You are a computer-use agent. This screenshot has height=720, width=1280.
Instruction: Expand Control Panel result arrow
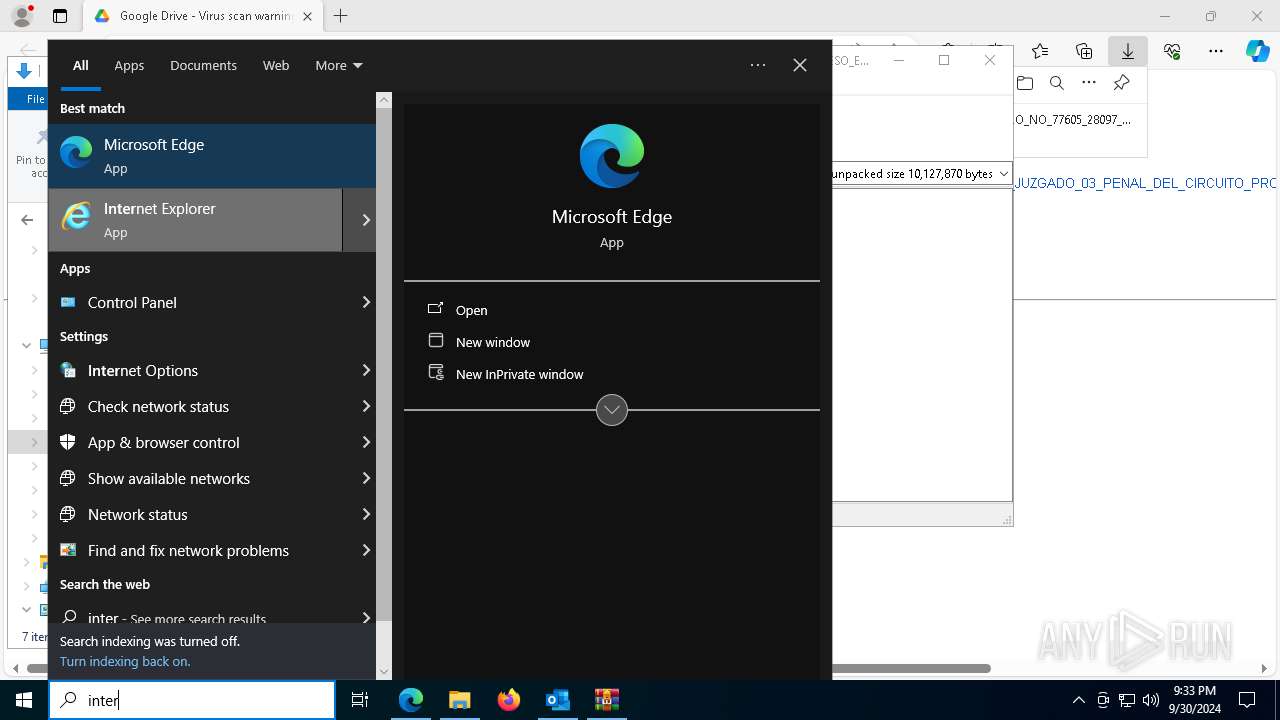366,302
